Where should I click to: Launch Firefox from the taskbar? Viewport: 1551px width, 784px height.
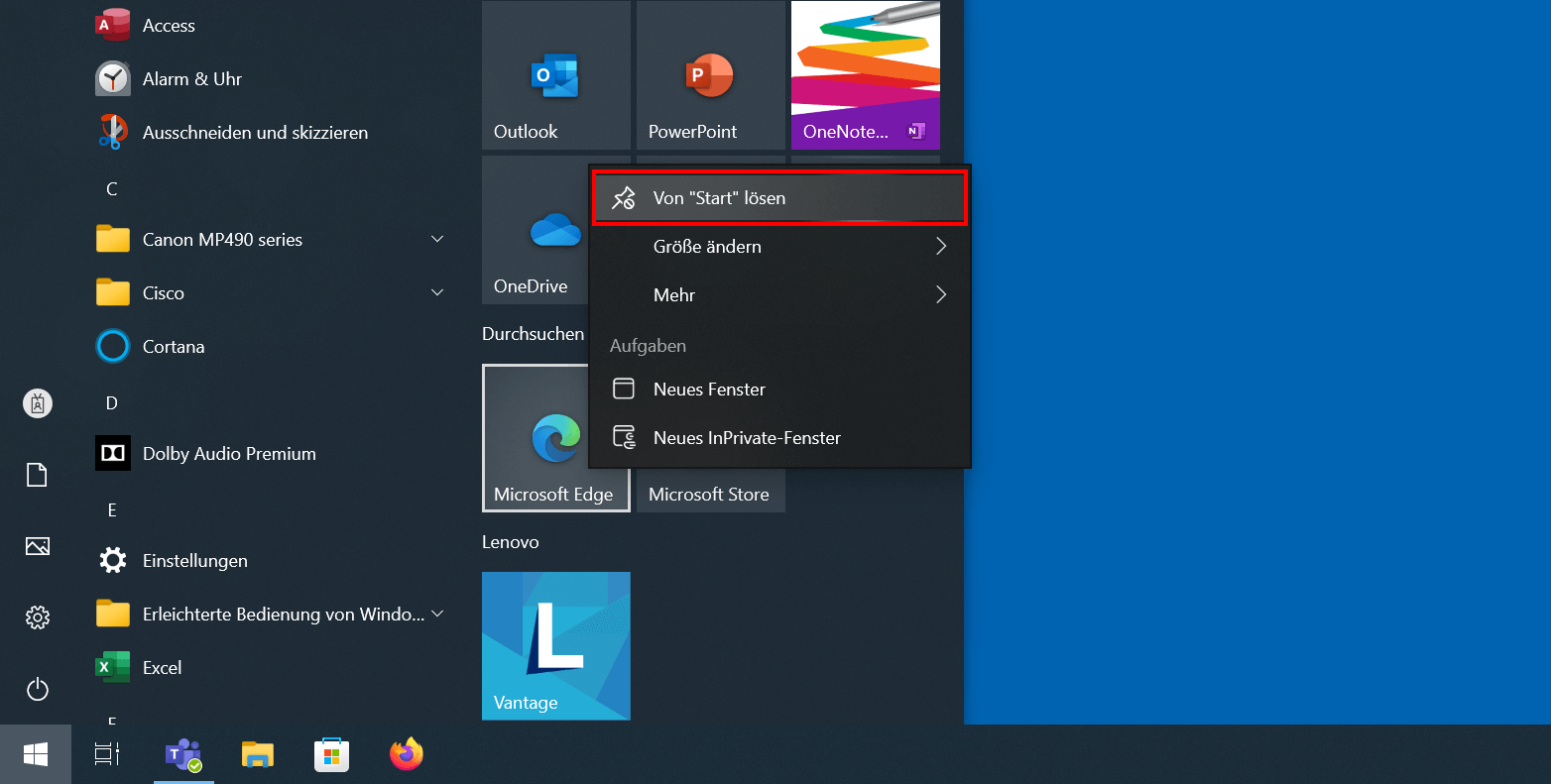406,754
